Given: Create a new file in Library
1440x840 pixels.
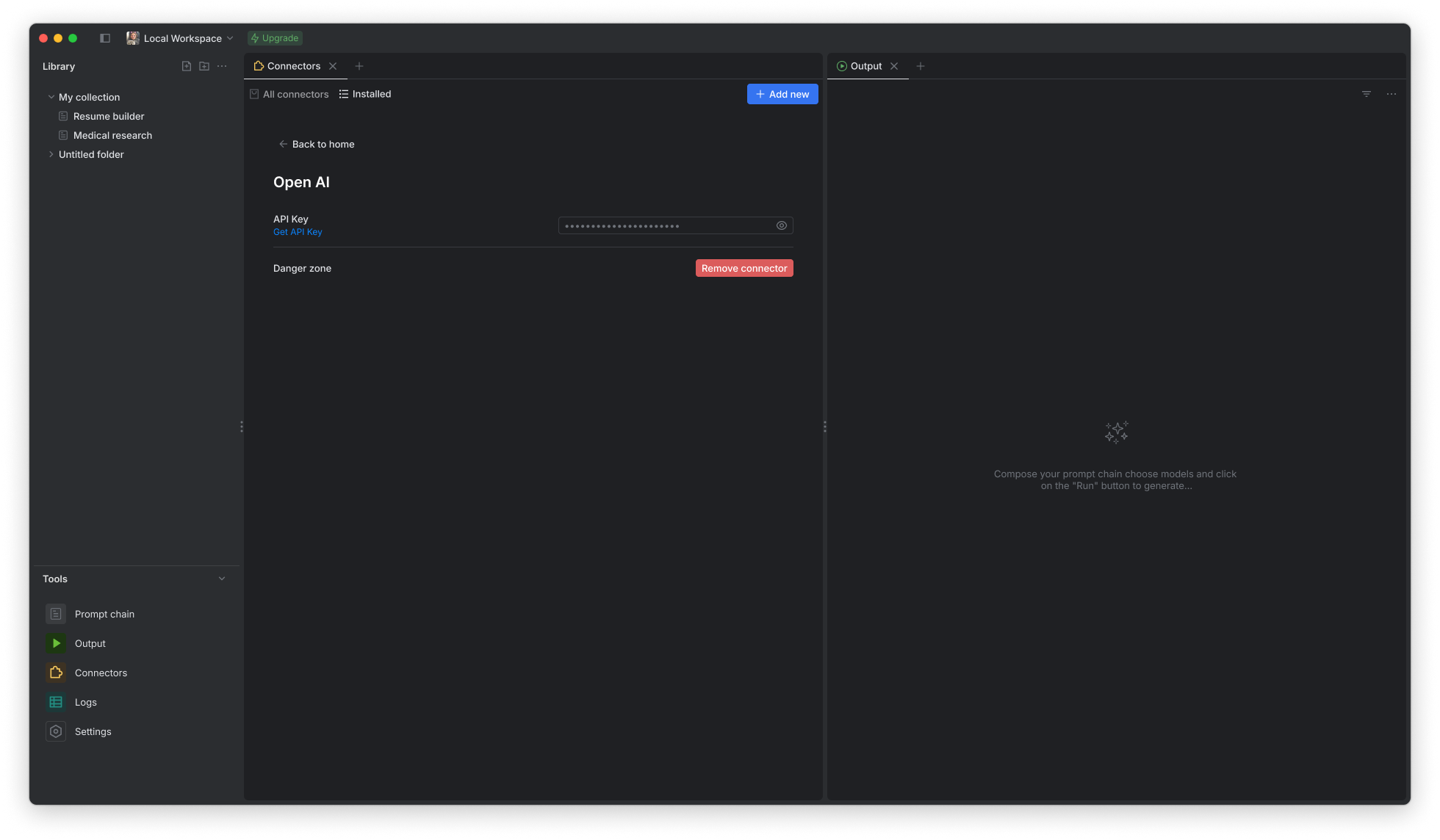Looking at the screenshot, I should point(187,66).
